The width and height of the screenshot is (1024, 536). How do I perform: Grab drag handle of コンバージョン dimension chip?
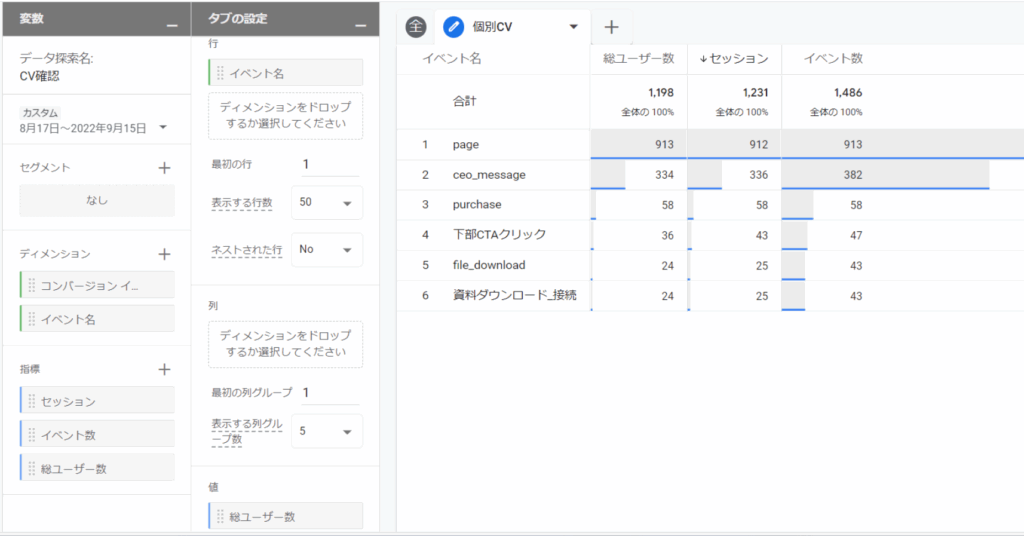point(31,285)
